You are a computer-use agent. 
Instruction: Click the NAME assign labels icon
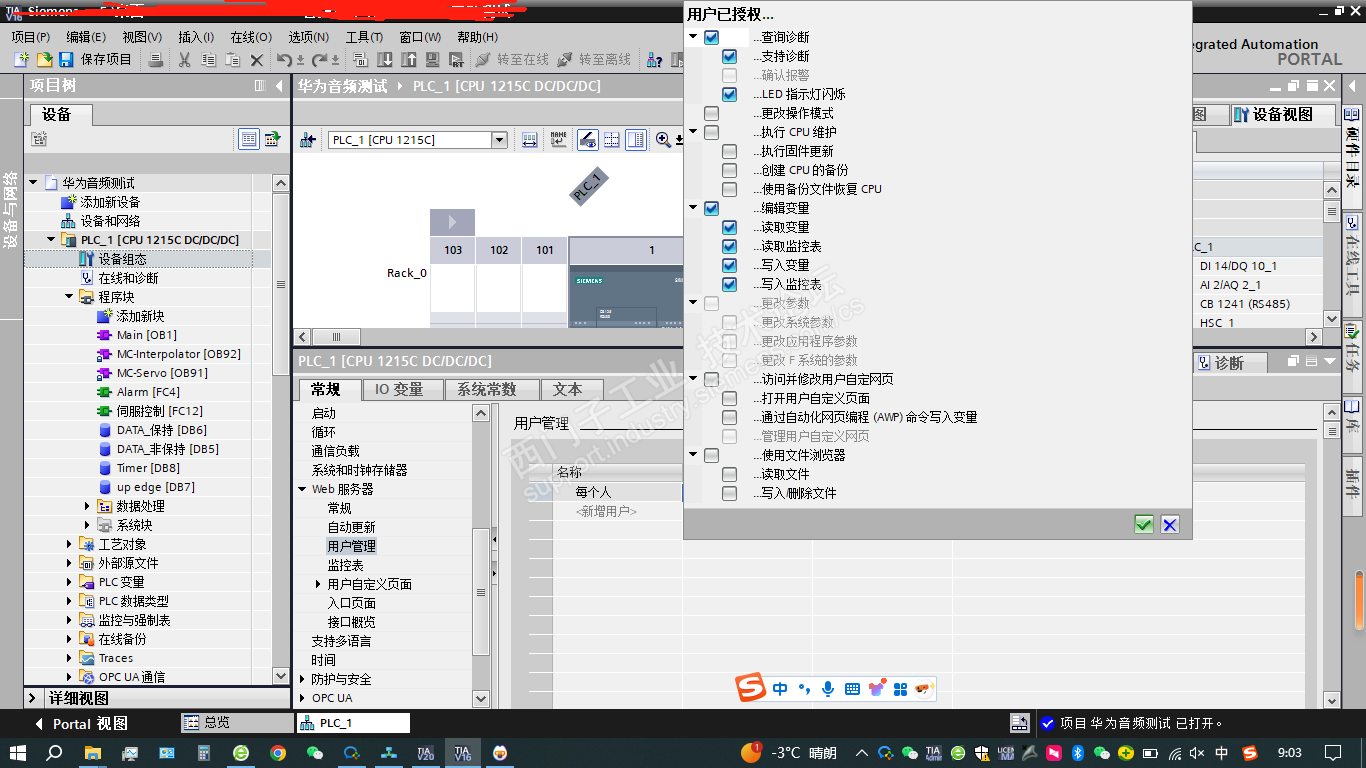coord(558,140)
